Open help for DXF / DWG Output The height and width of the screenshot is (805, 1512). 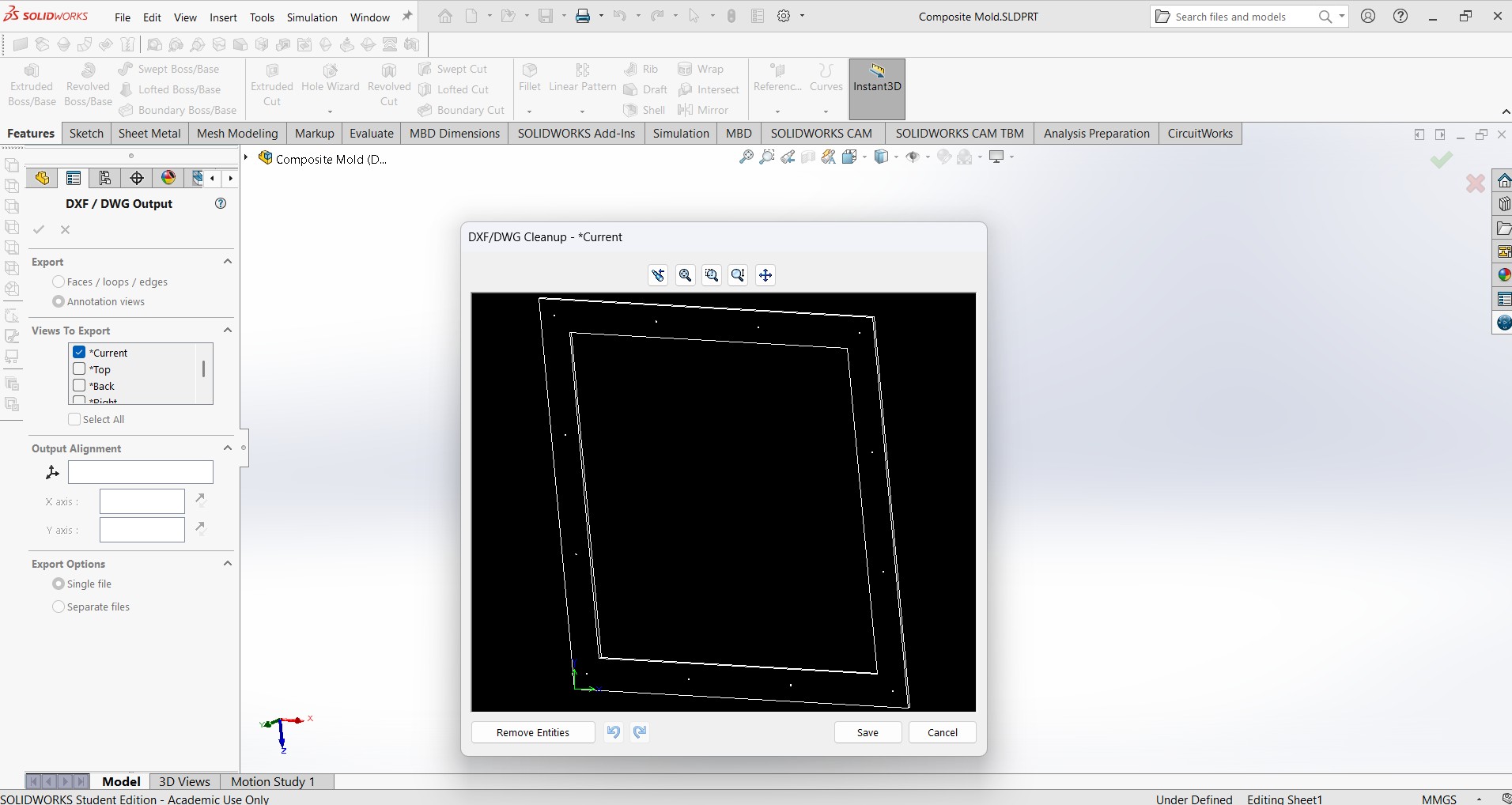221,203
